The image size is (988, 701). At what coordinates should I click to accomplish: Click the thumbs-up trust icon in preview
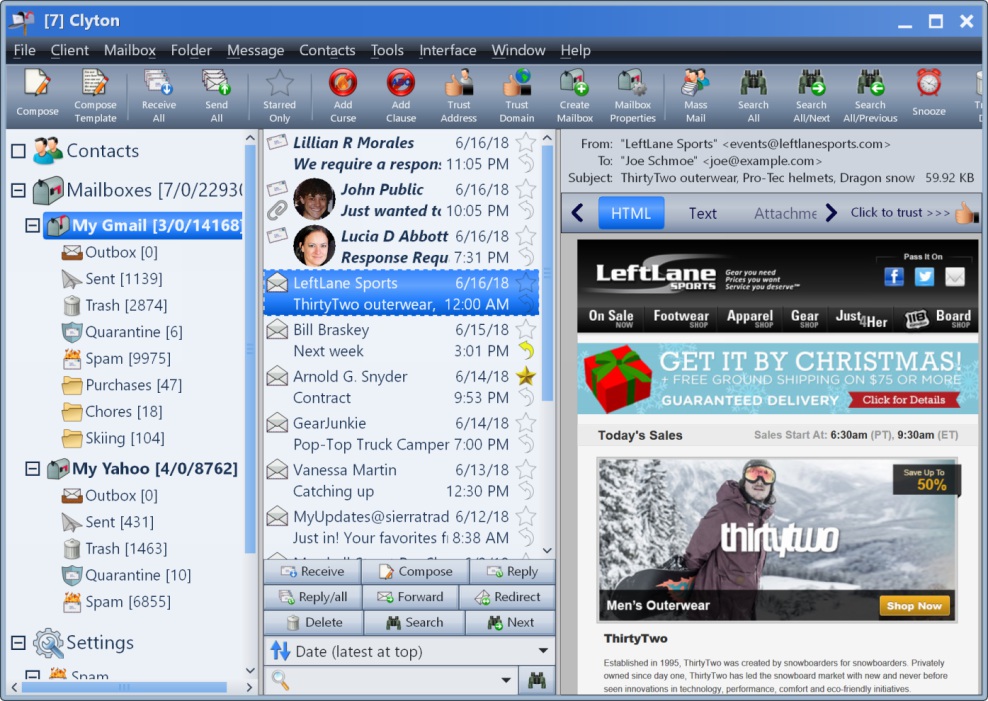(966, 213)
